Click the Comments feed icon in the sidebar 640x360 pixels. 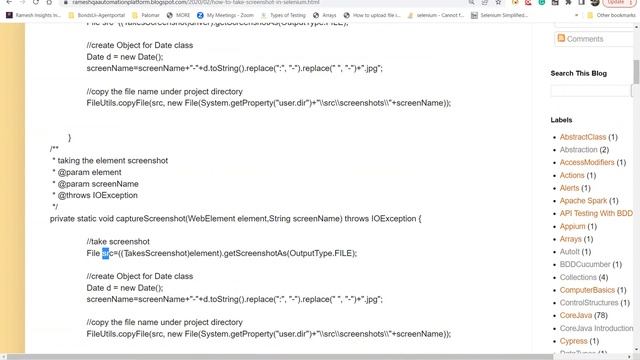pos(561,38)
